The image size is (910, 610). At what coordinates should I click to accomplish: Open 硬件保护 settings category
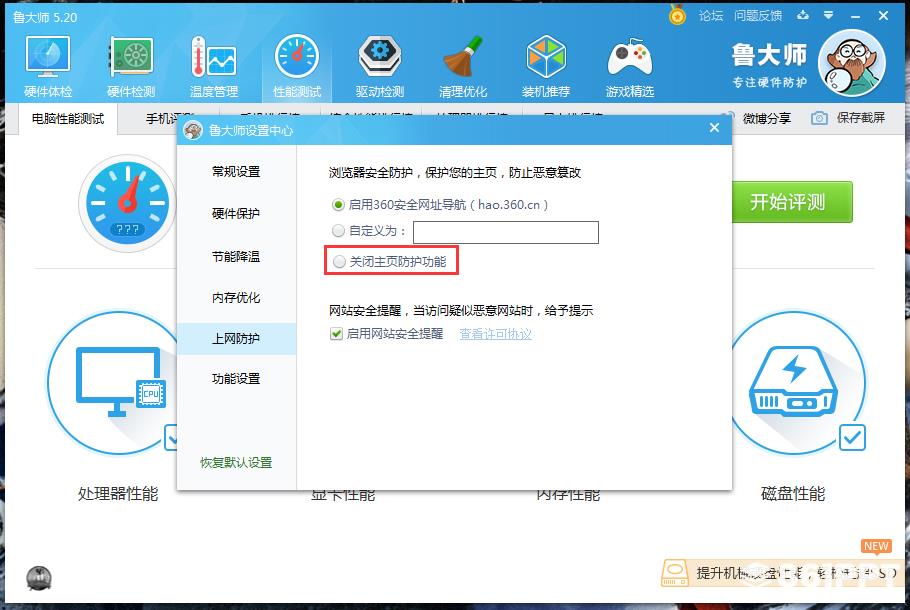click(236, 214)
